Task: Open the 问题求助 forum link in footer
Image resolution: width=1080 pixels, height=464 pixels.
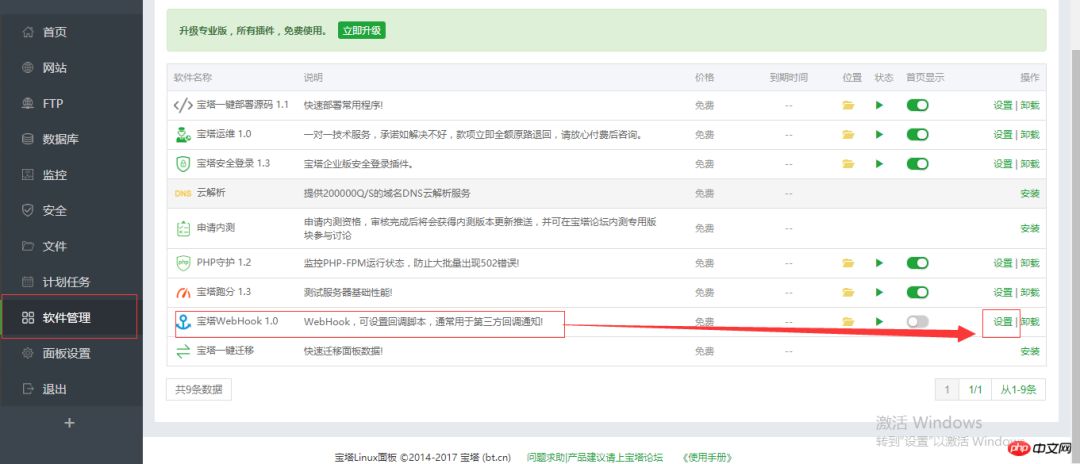Action: [594, 457]
